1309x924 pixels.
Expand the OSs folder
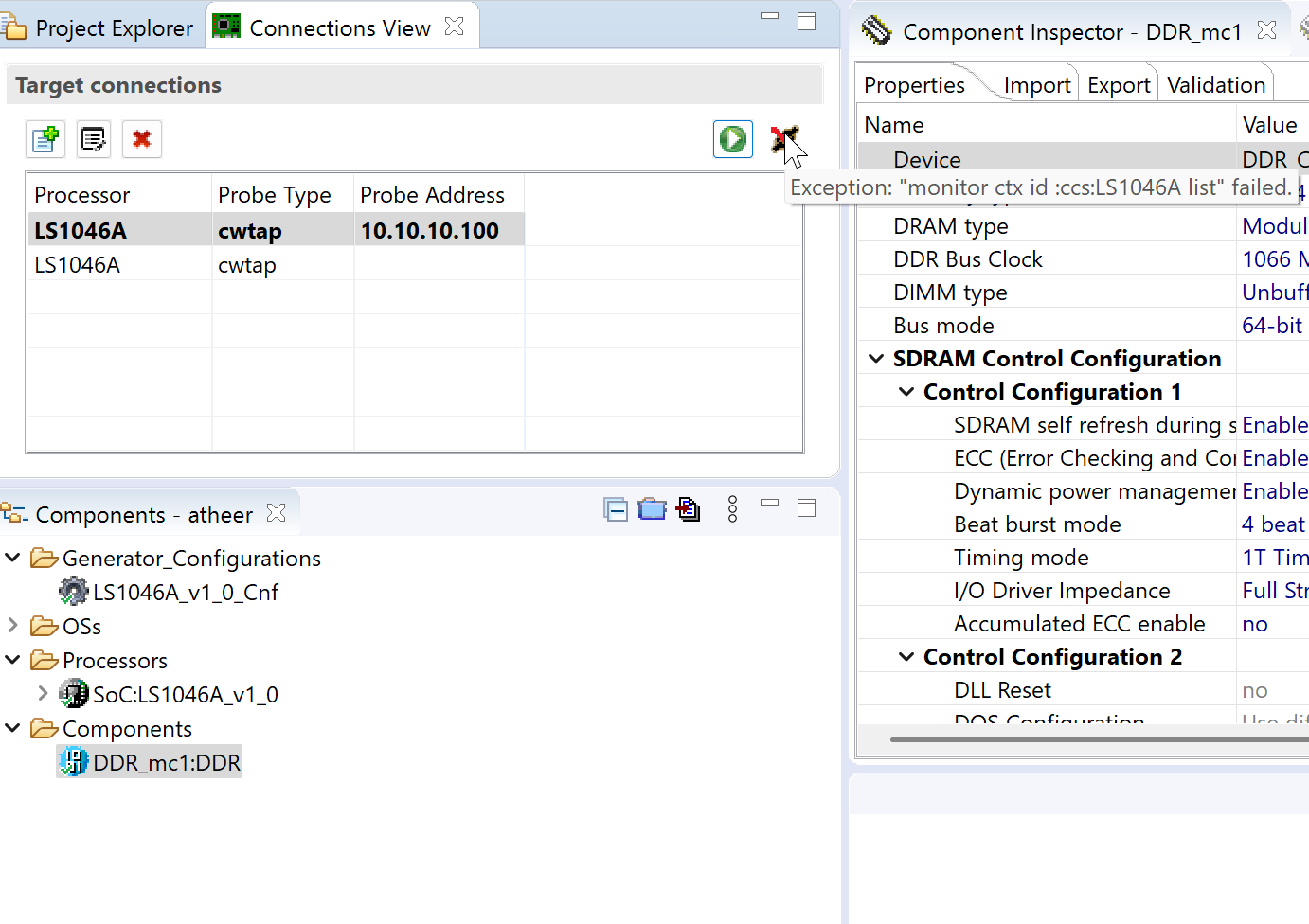13,626
